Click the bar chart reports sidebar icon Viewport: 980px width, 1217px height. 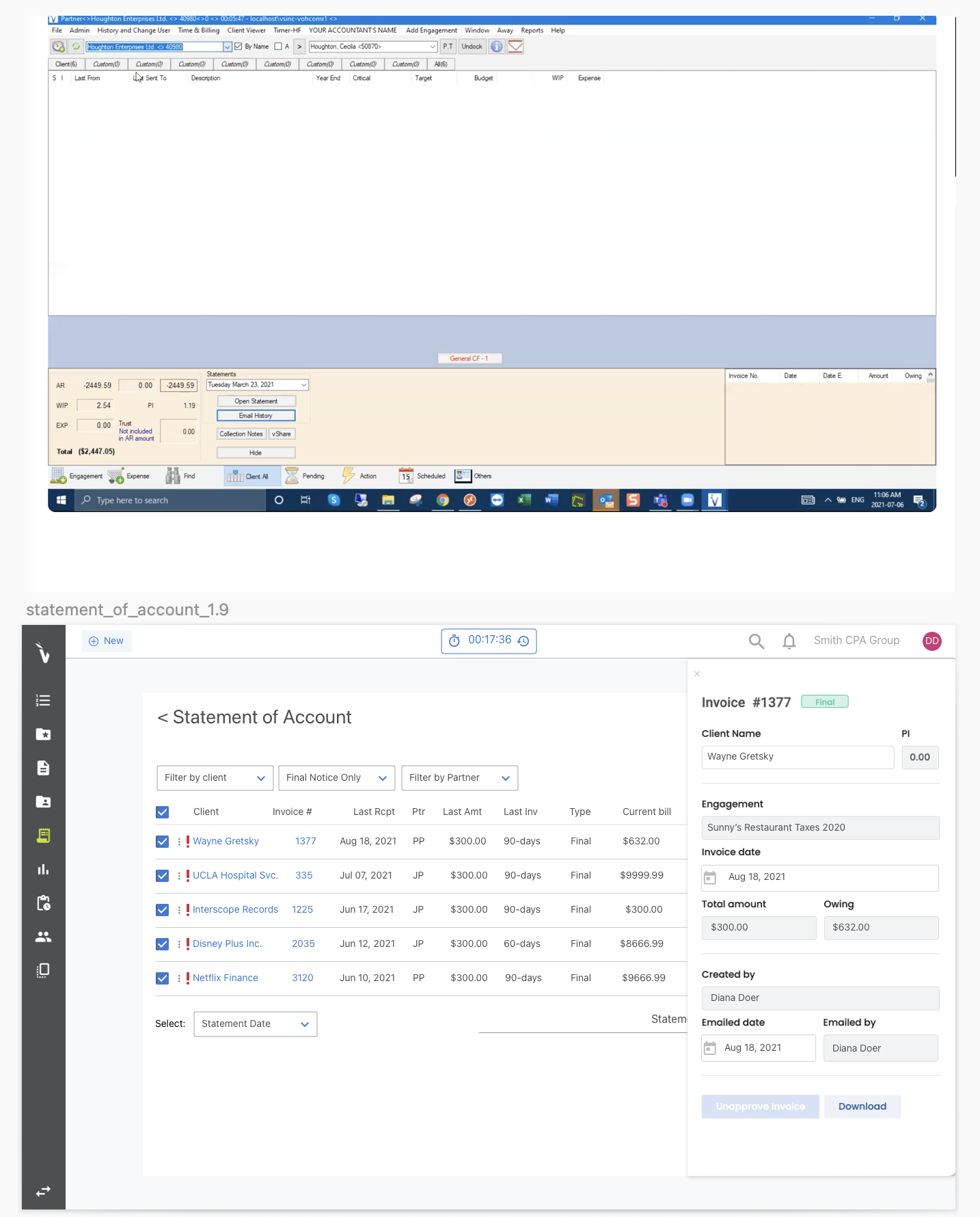(43, 869)
